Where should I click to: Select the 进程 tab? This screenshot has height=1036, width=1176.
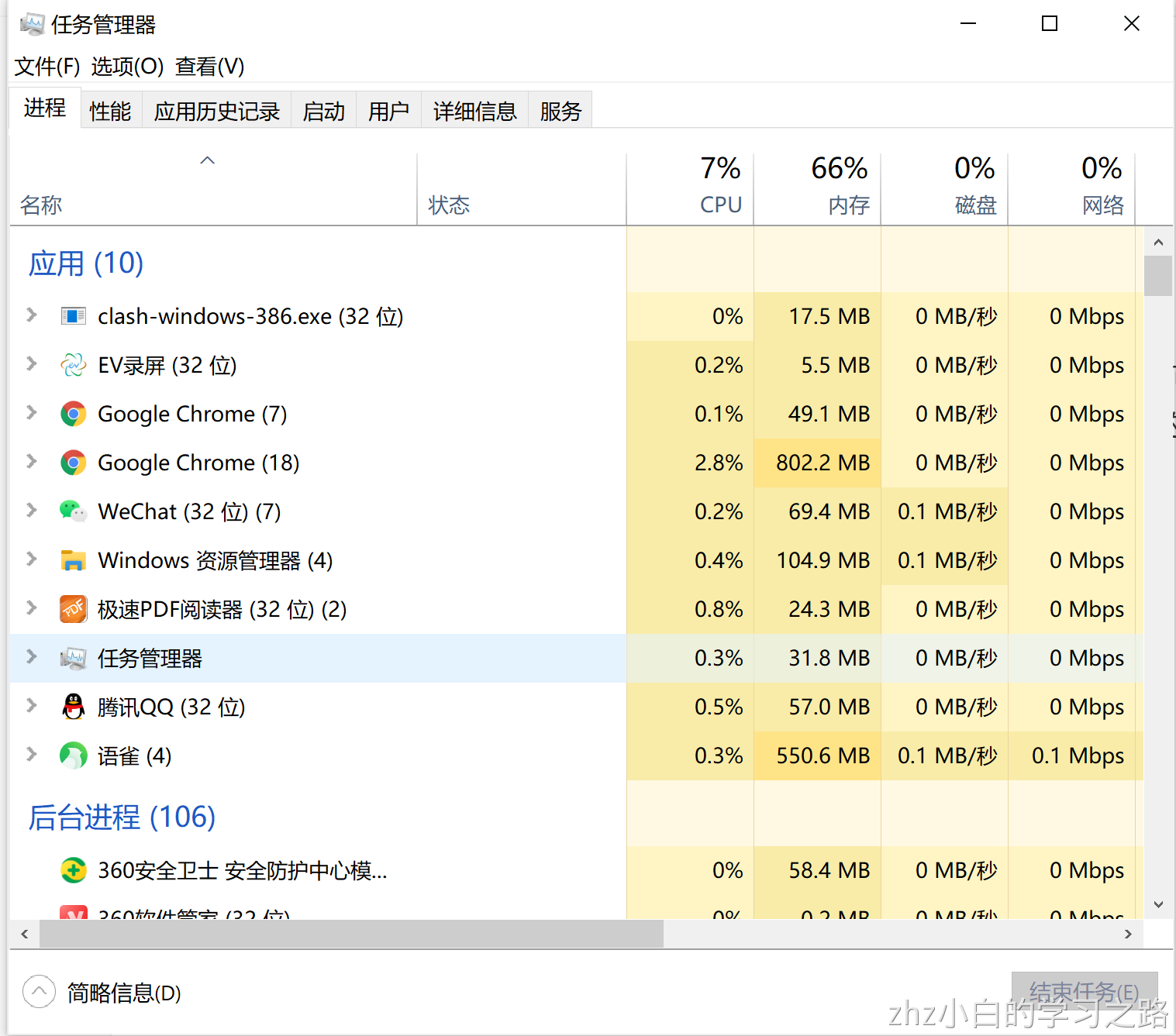pyautogui.click(x=45, y=108)
